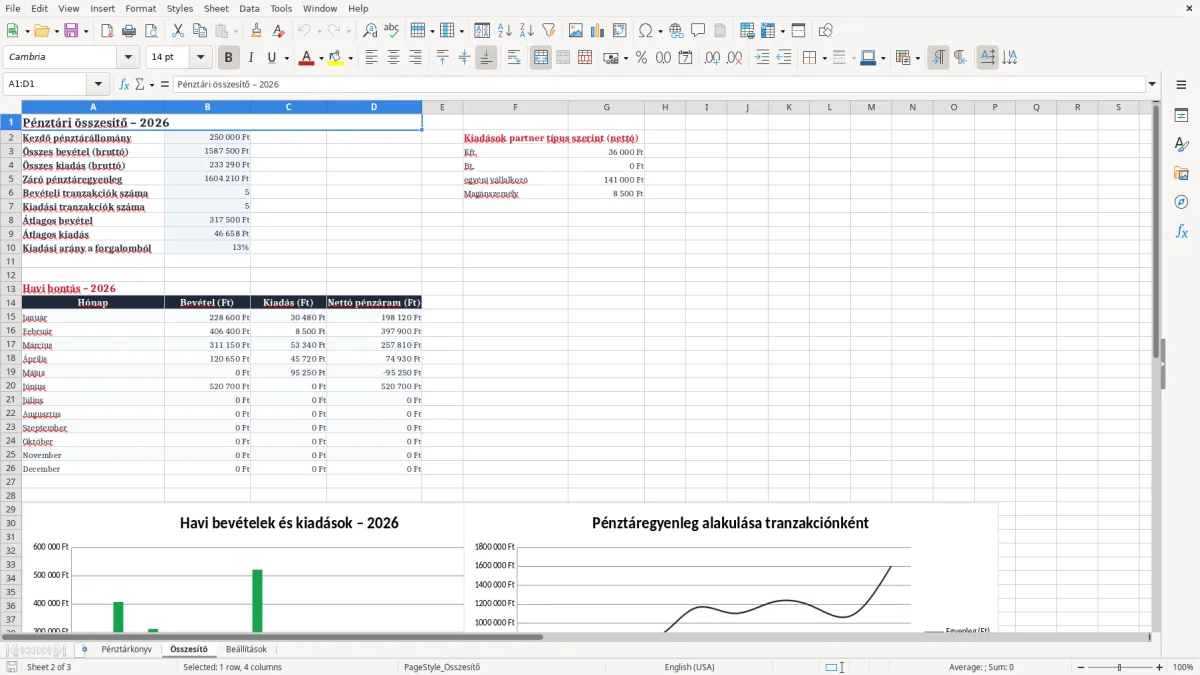Open Conditional Formatting dropdown arrow
The width and height of the screenshot is (1200, 675).
pyautogui.click(x=917, y=58)
